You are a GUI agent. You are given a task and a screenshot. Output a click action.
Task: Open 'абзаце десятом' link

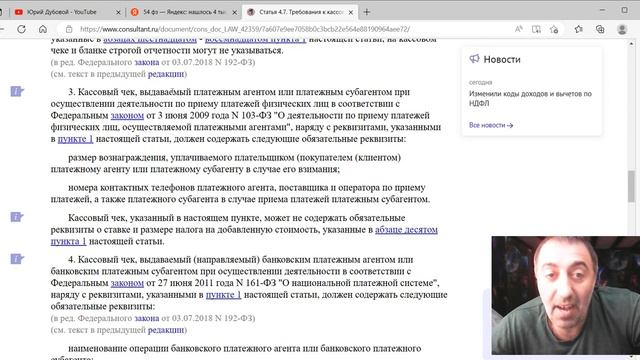(x=406, y=230)
